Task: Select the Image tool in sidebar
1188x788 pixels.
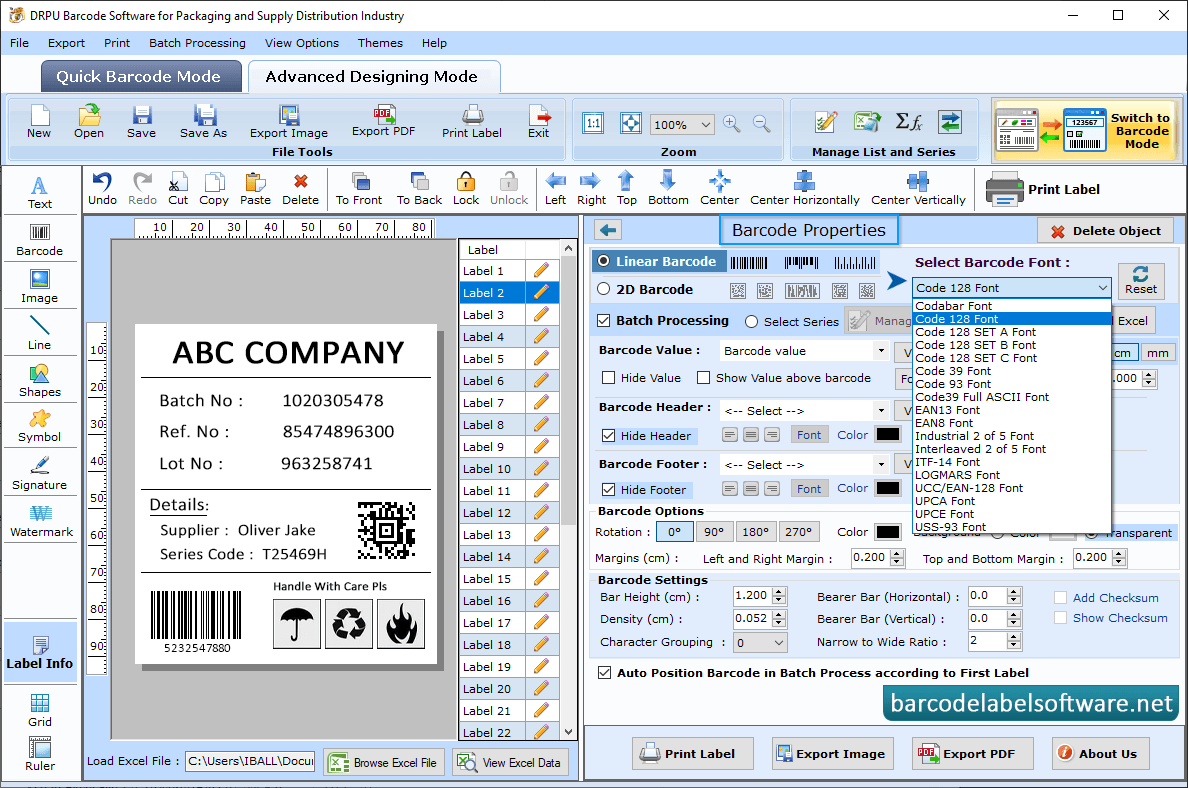Action: (x=39, y=287)
